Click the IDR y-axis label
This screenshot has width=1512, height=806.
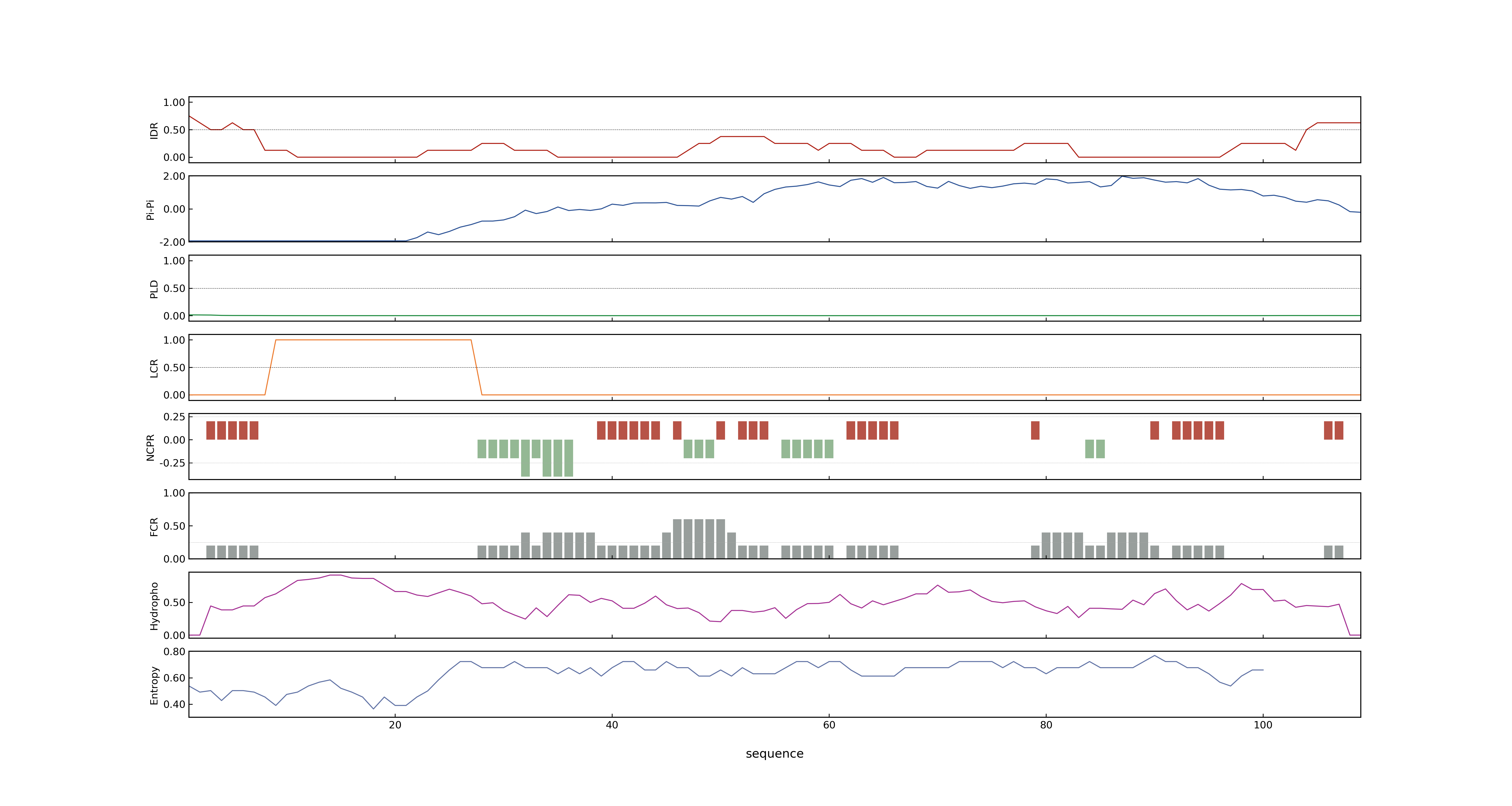point(154,130)
